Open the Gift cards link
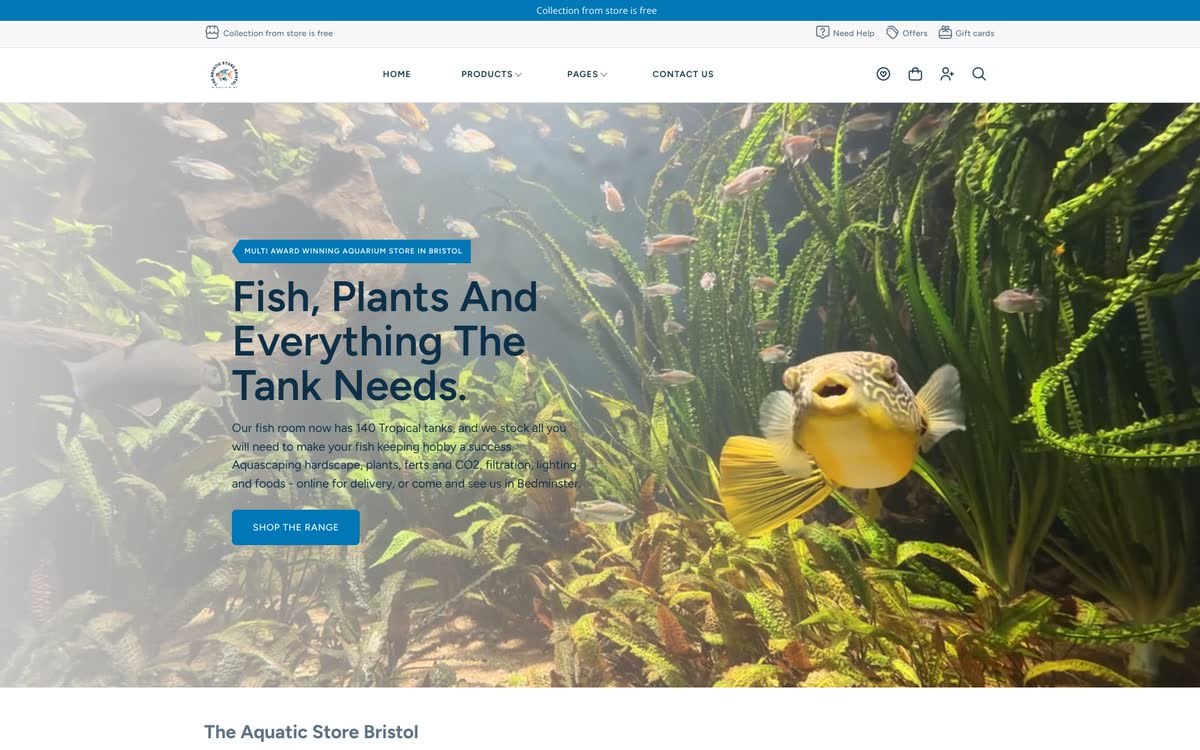The width and height of the screenshot is (1200, 750). coord(975,33)
